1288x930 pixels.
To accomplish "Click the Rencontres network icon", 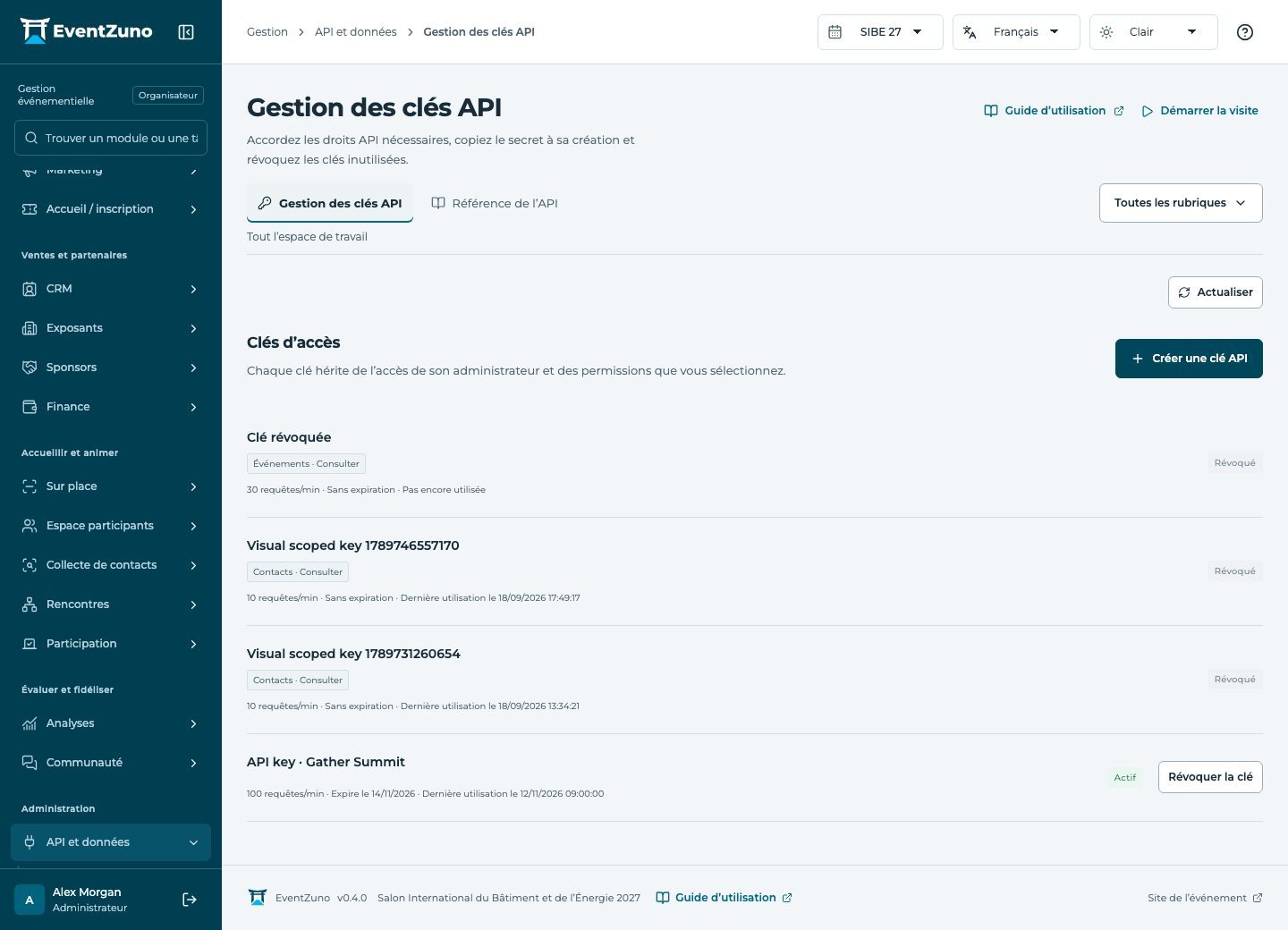I will tap(30, 604).
